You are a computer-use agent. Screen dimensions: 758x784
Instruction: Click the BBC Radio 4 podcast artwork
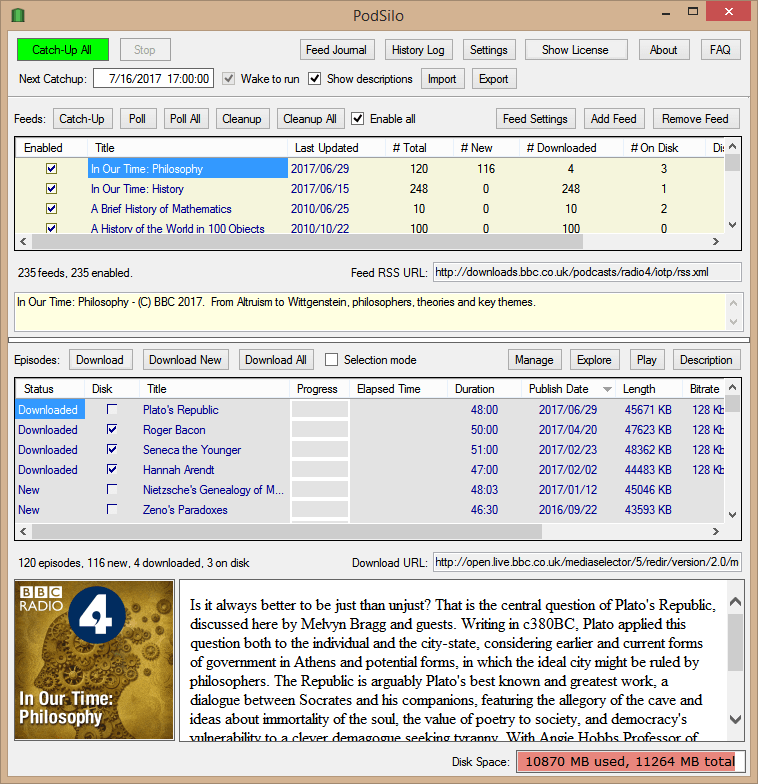coord(94,660)
